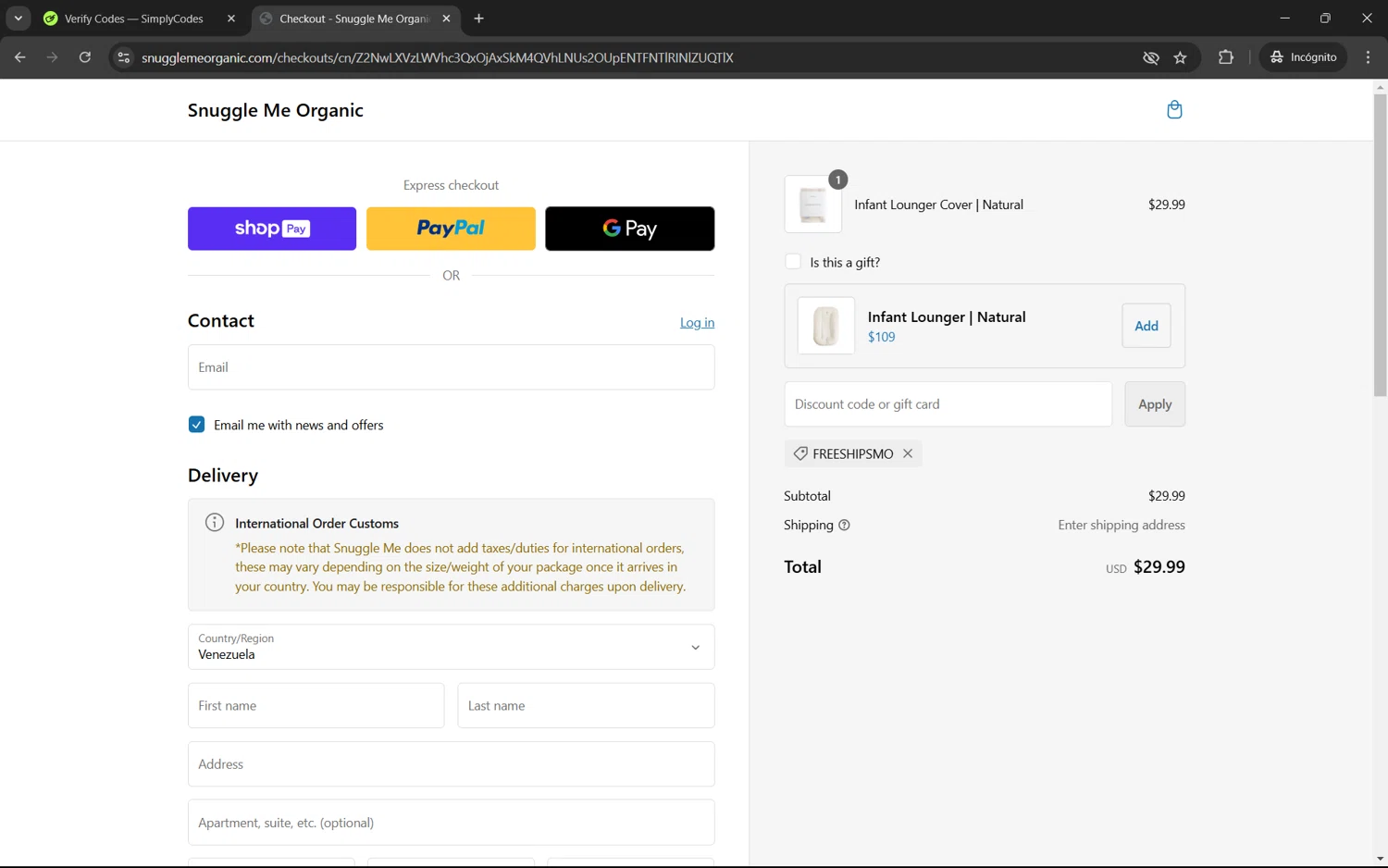Open the Extensions puzzle icon

tap(1226, 57)
